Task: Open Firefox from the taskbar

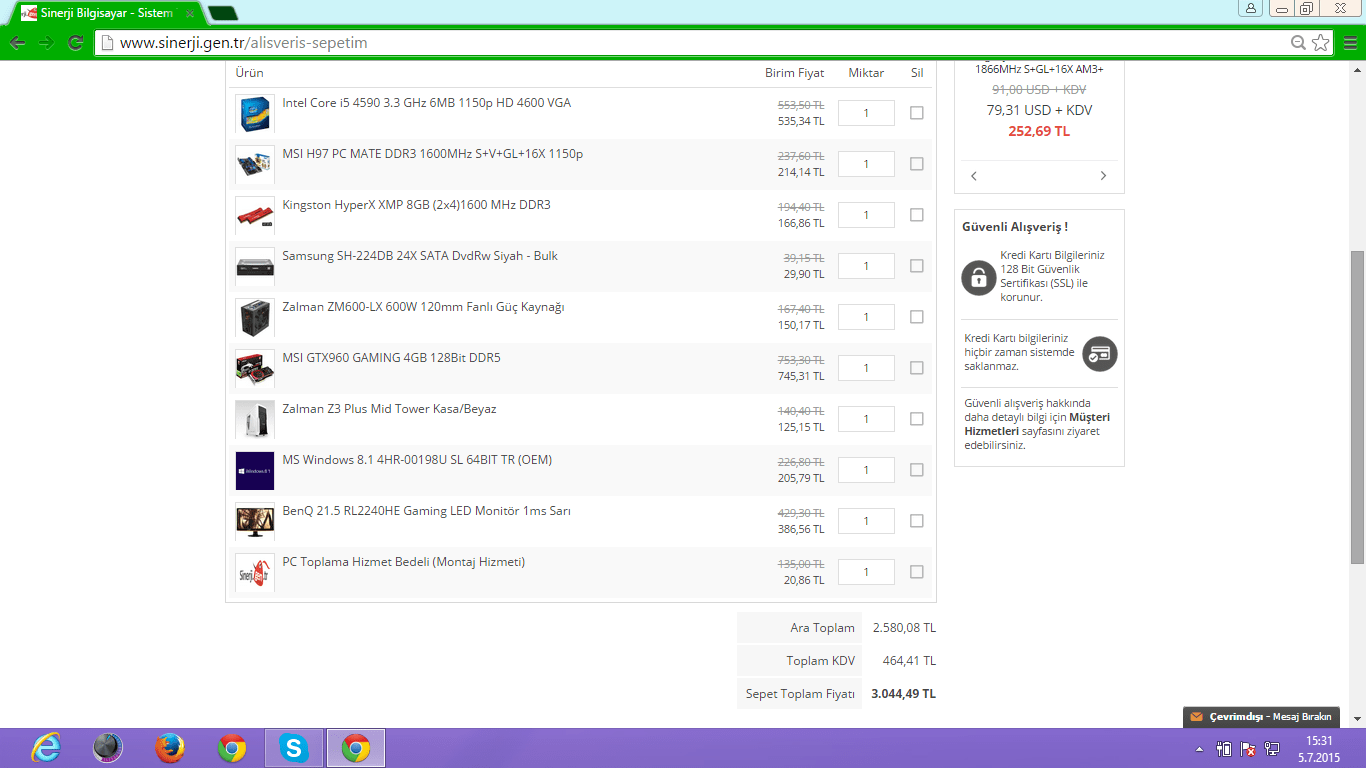Action: point(170,748)
